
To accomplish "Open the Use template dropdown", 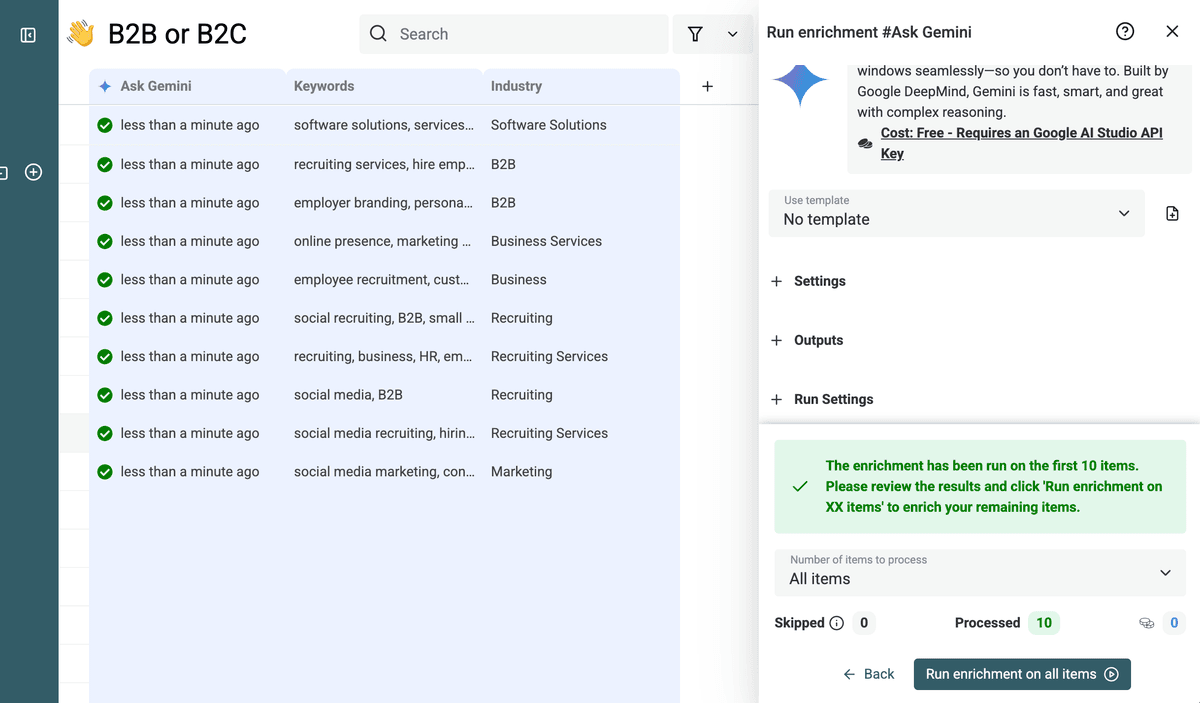I will pyautogui.click(x=956, y=213).
